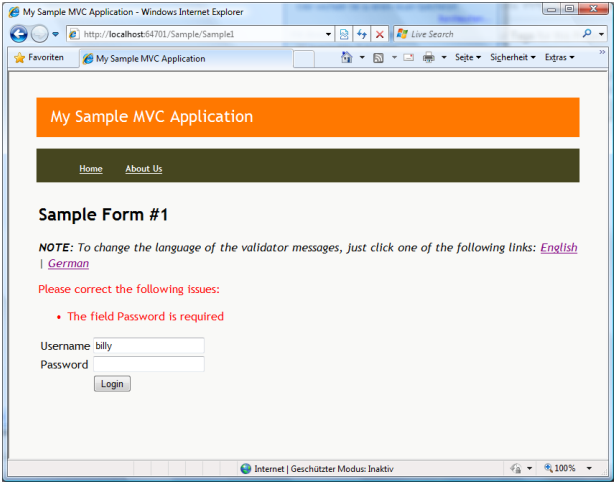Viewport: 616px width, 484px height.
Task: Click the Home page house icon
Action: [346, 58]
